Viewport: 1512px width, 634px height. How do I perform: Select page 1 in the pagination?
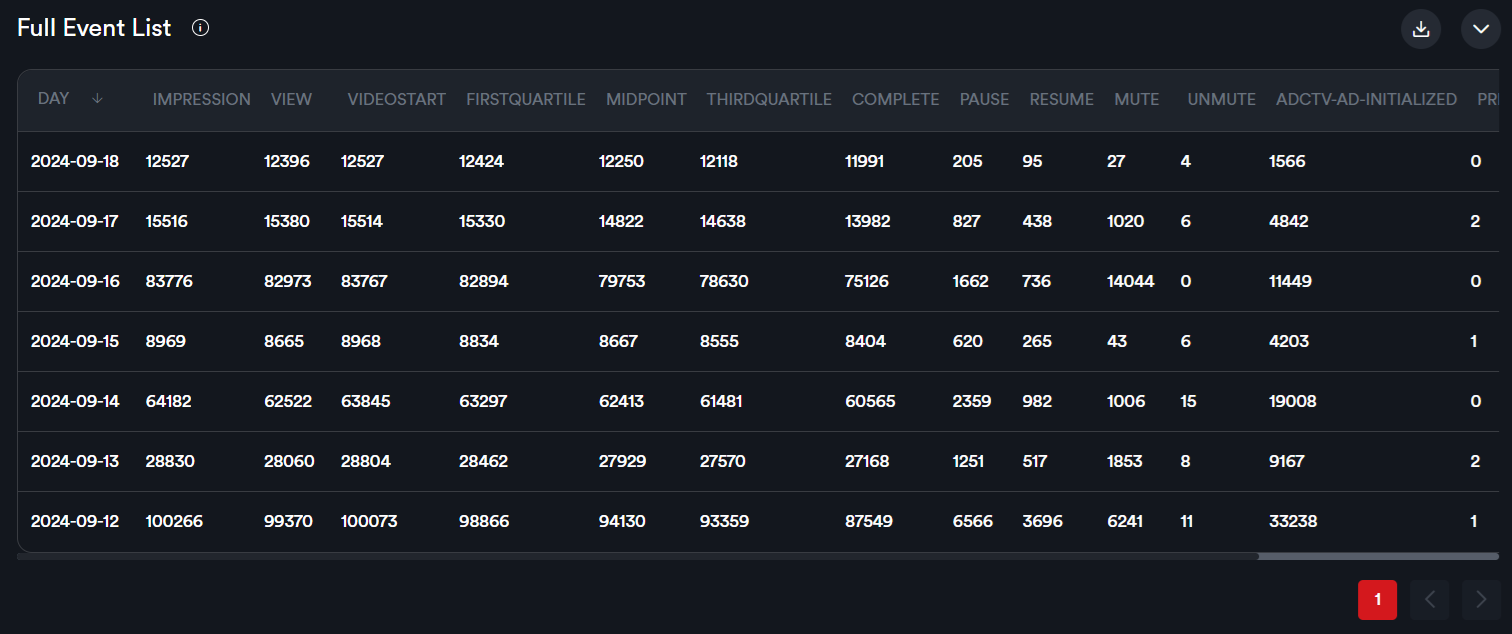pyautogui.click(x=1377, y=600)
